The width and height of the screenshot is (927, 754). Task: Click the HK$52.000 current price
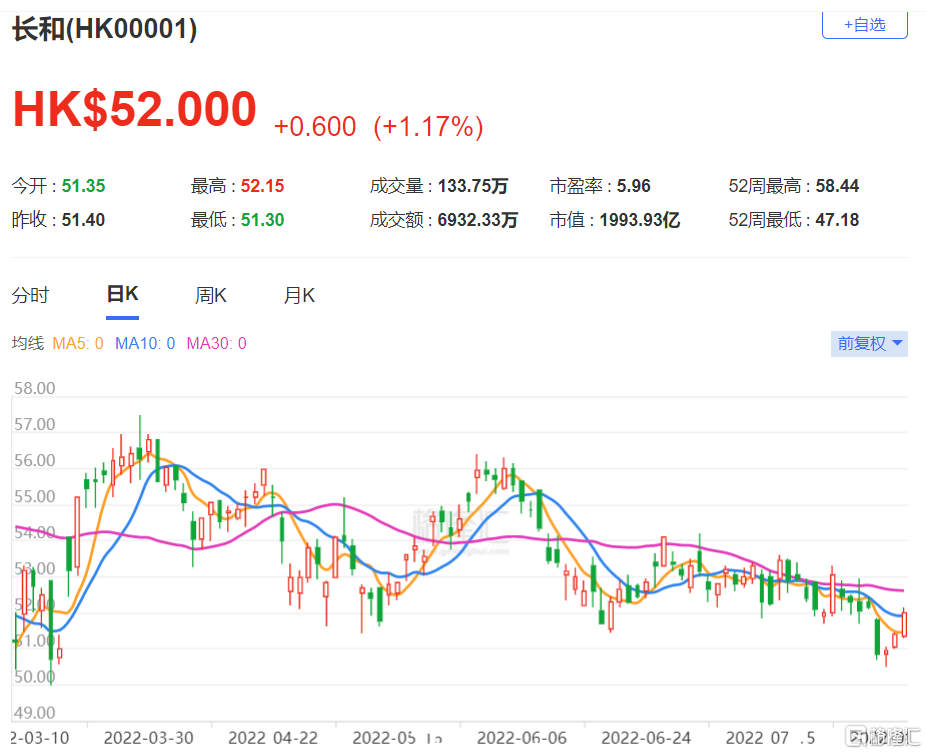(x=135, y=109)
